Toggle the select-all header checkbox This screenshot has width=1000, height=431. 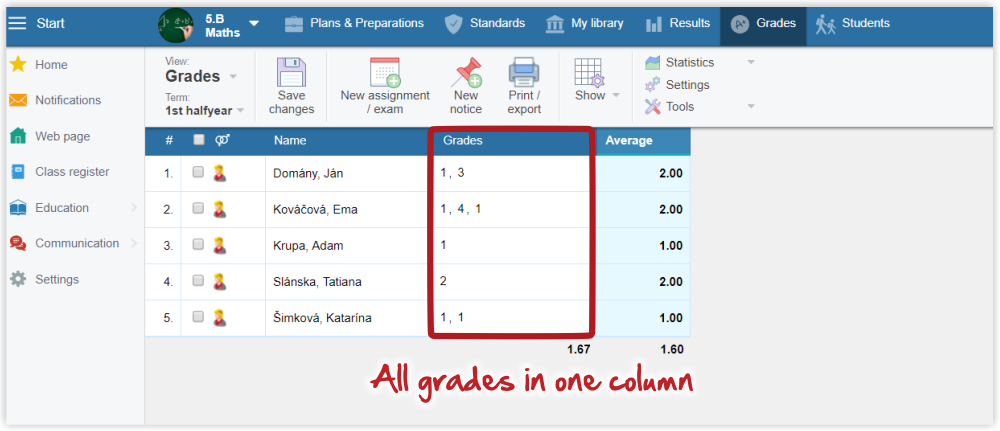[199, 140]
